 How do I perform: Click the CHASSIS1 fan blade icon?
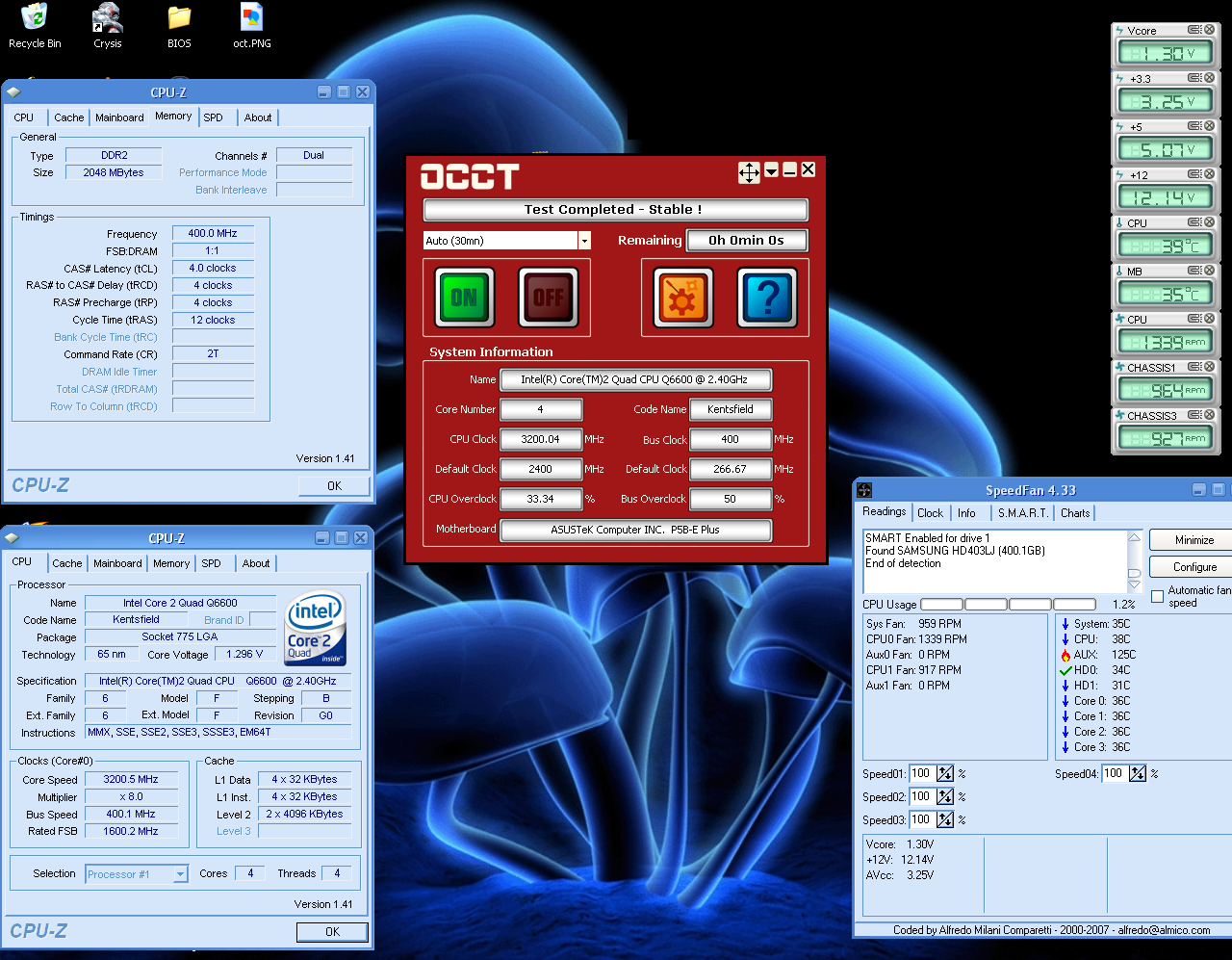pyautogui.click(x=1119, y=367)
